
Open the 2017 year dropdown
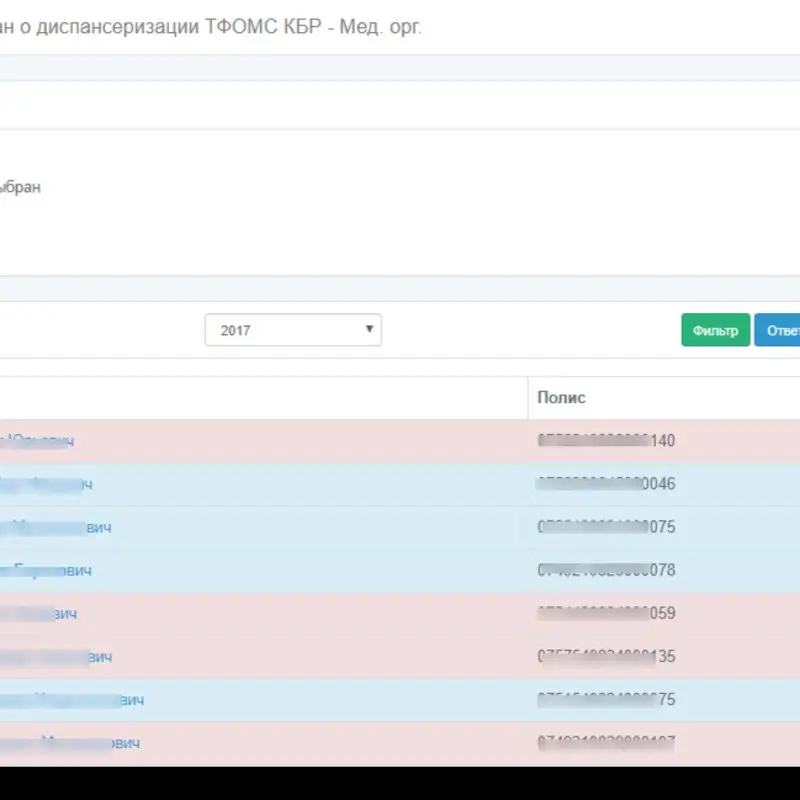tap(293, 330)
